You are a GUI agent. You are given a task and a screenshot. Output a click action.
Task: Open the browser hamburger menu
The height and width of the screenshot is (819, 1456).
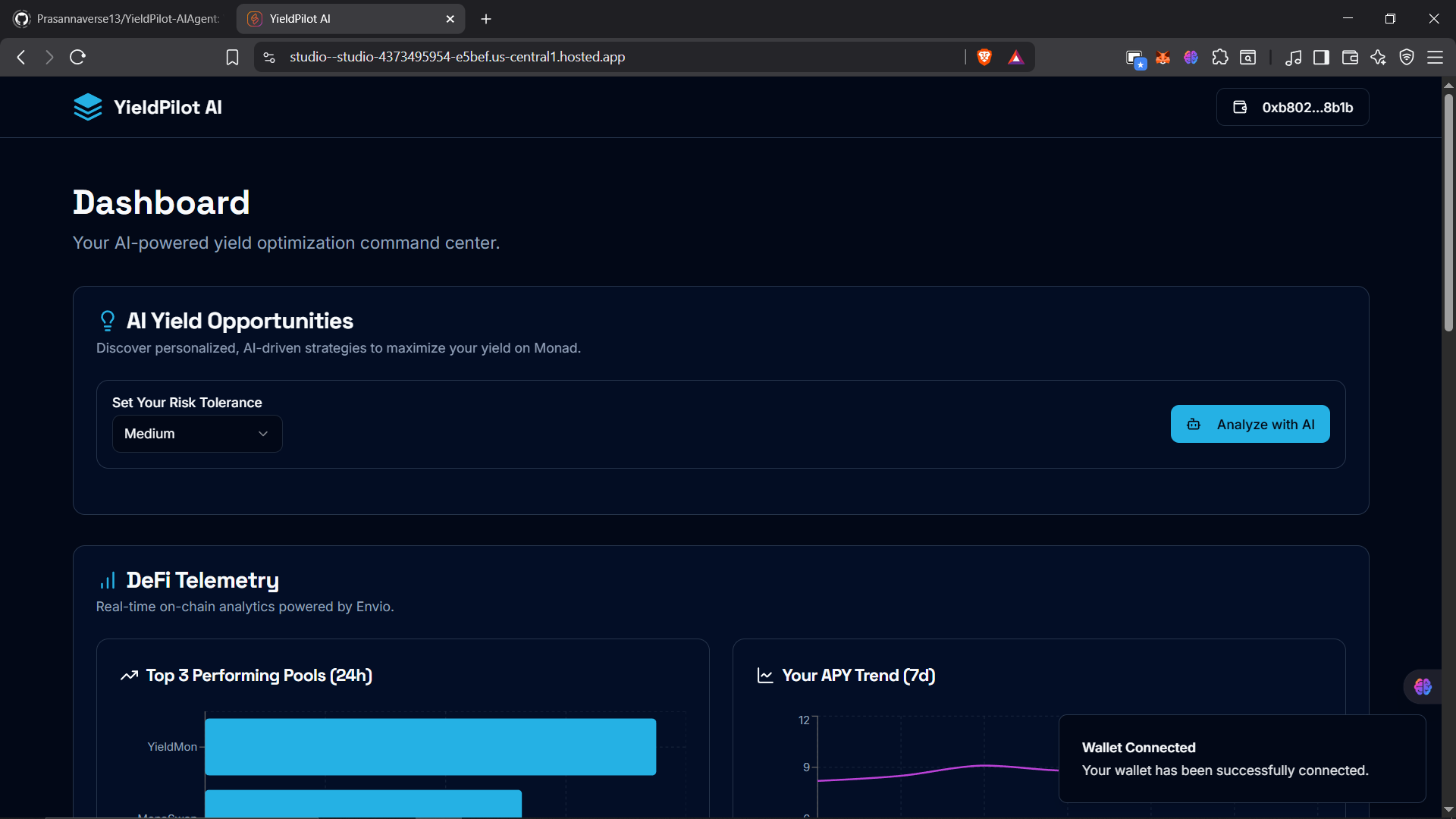(1435, 58)
